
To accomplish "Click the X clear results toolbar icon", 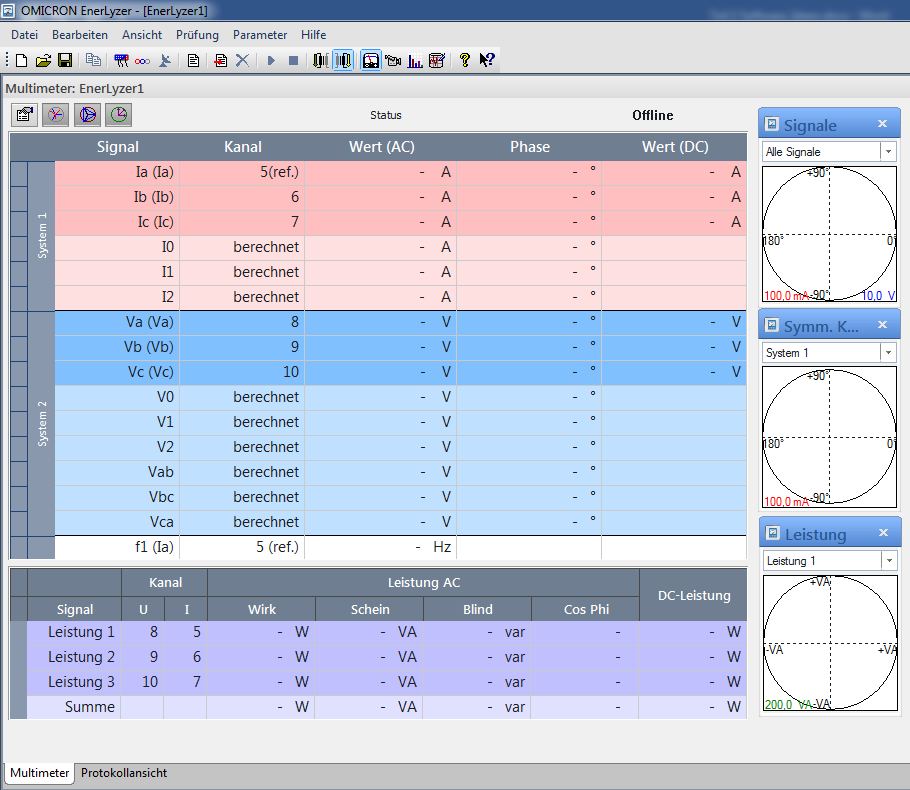I will [243, 60].
